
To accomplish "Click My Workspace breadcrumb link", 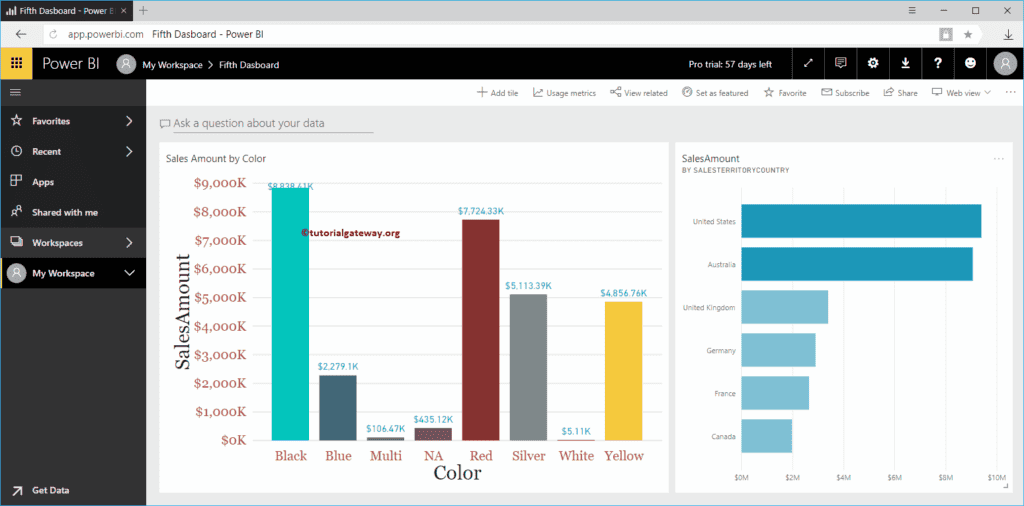I will 172,65.
